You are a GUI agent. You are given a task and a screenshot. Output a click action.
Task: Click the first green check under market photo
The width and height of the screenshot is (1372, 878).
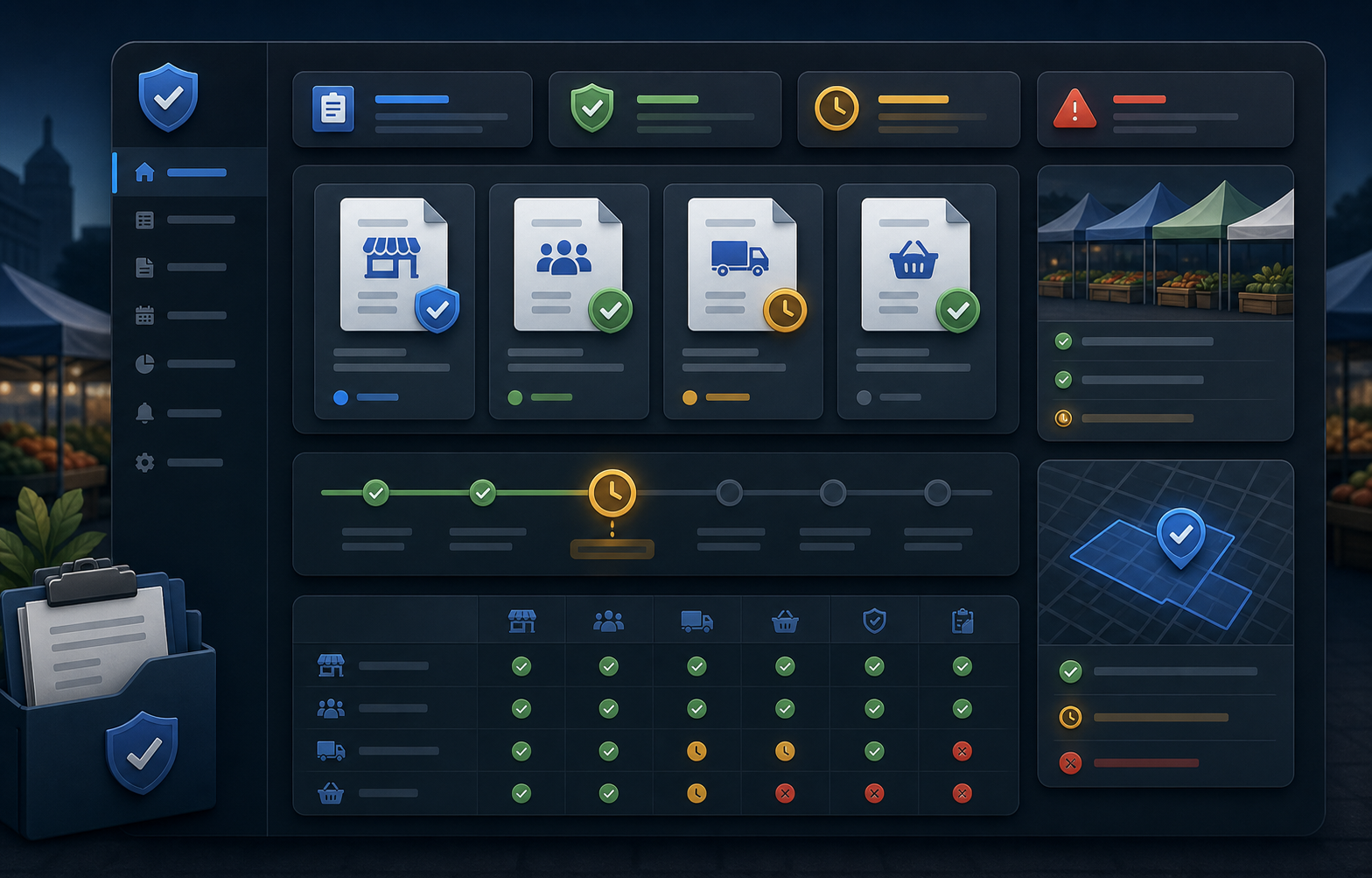tap(1063, 341)
